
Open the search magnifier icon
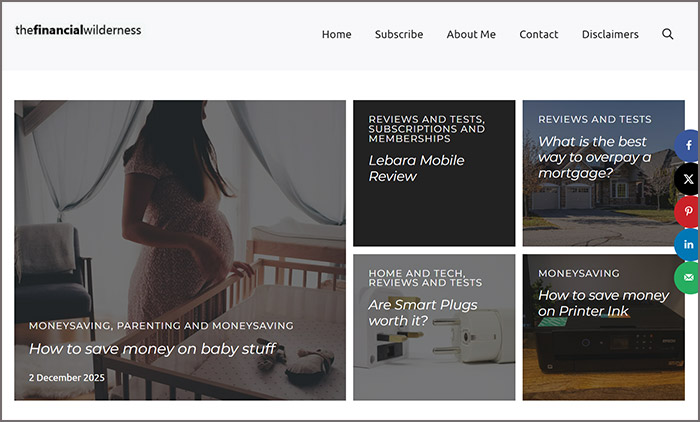667,34
